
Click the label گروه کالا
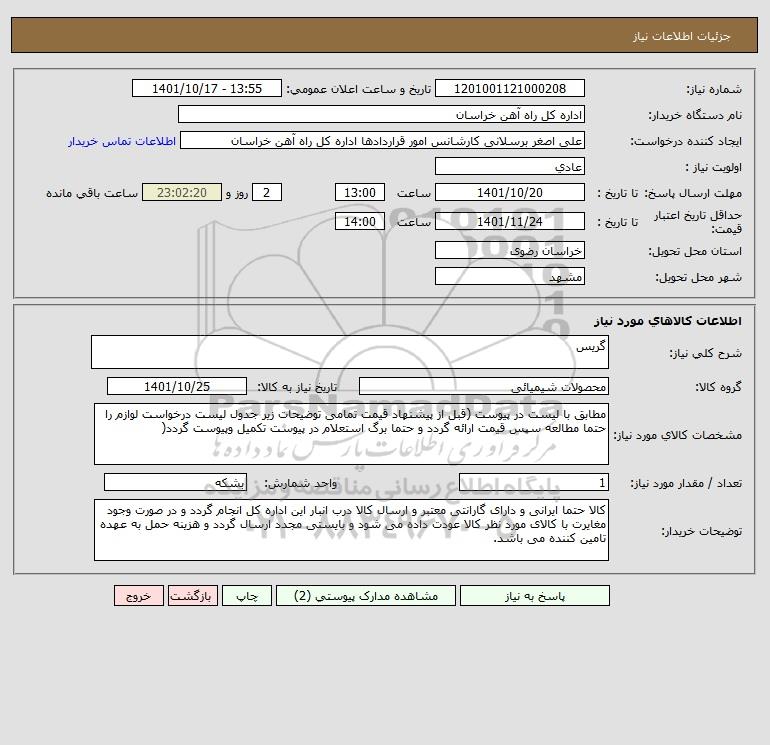pyautogui.click(x=718, y=387)
